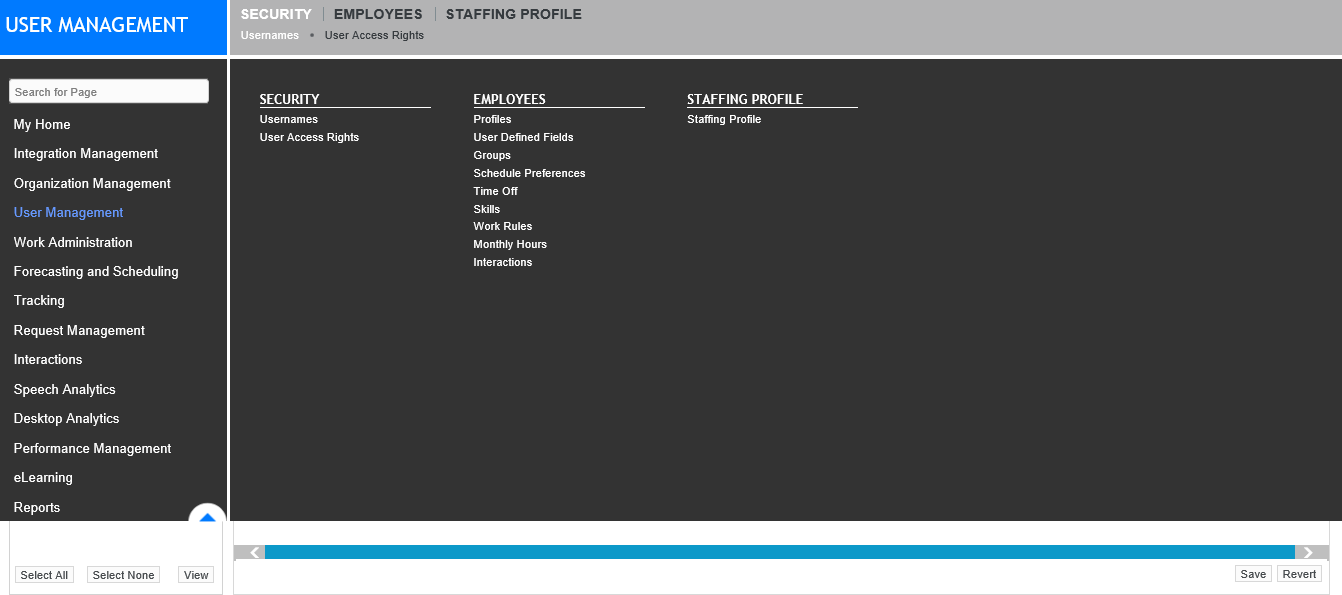Open Forecasting and Scheduling in the sidebar

click(96, 271)
